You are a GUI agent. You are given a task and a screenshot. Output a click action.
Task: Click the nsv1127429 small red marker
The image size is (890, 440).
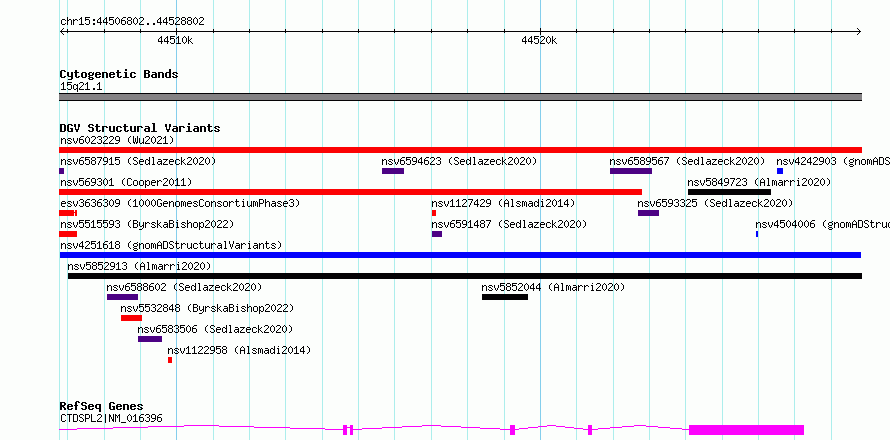pyautogui.click(x=434, y=213)
